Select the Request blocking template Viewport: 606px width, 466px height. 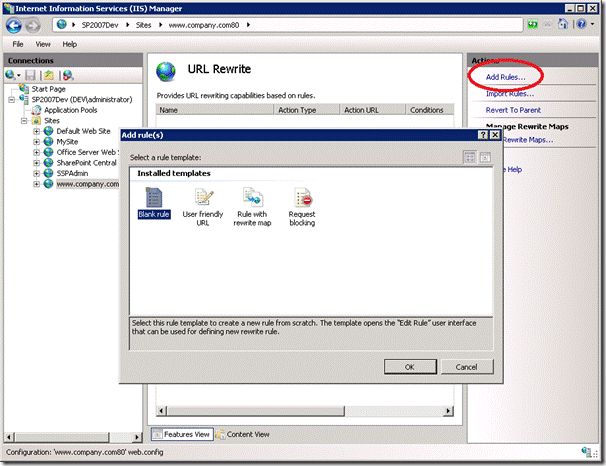pos(302,207)
